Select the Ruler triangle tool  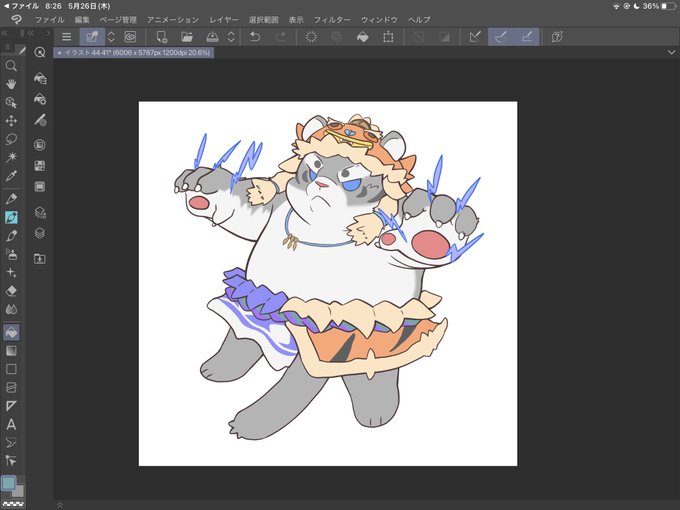11,406
